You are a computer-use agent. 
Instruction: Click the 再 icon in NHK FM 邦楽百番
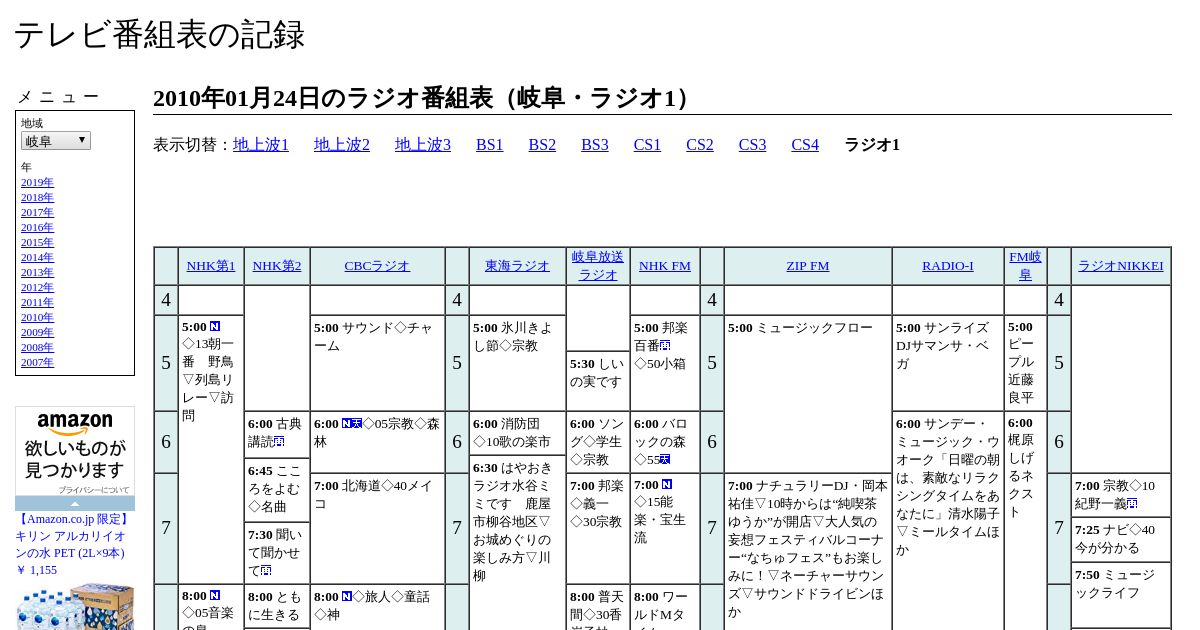coord(665,346)
